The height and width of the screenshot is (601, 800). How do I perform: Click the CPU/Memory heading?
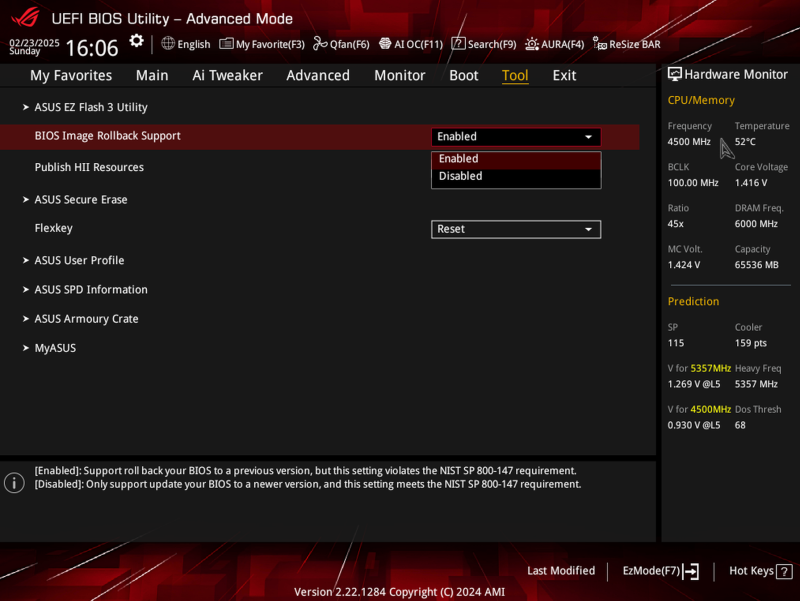click(x=701, y=101)
